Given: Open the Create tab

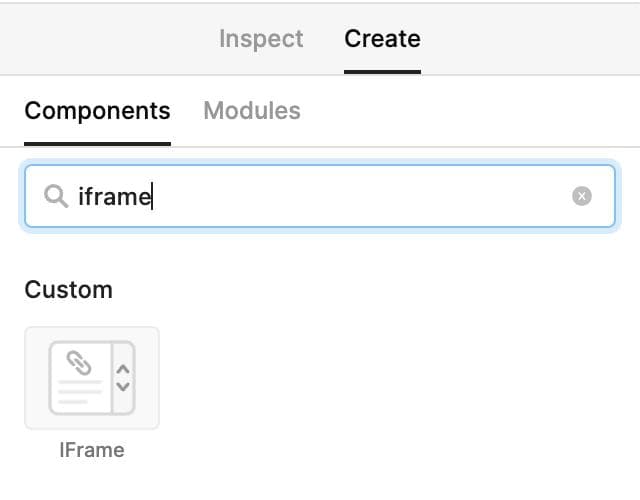Looking at the screenshot, I should tap(382, 39).
